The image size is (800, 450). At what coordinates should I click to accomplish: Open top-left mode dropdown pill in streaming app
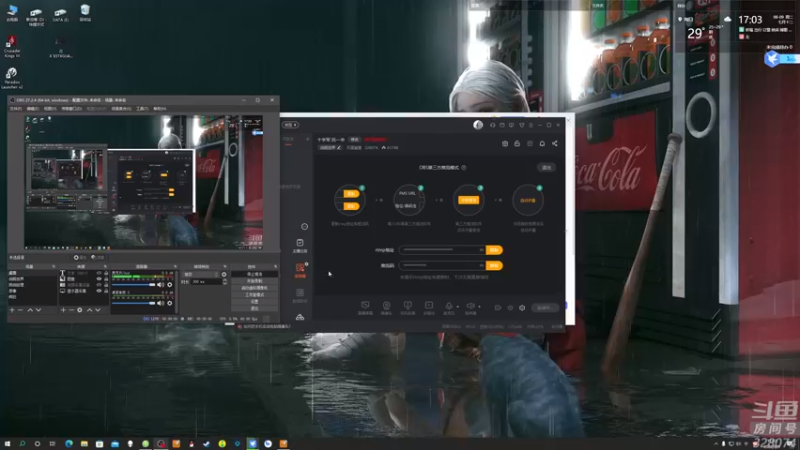[290, 125]
